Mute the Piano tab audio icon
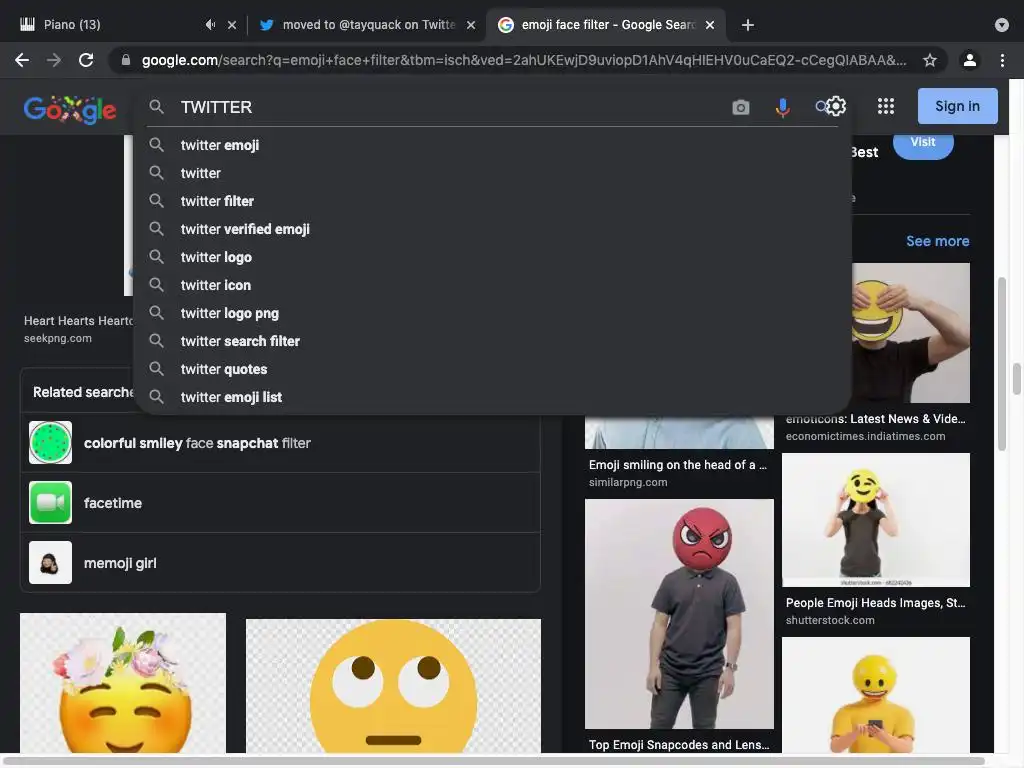This screenshot has height=768, width=1024. (x=210, y=25)
